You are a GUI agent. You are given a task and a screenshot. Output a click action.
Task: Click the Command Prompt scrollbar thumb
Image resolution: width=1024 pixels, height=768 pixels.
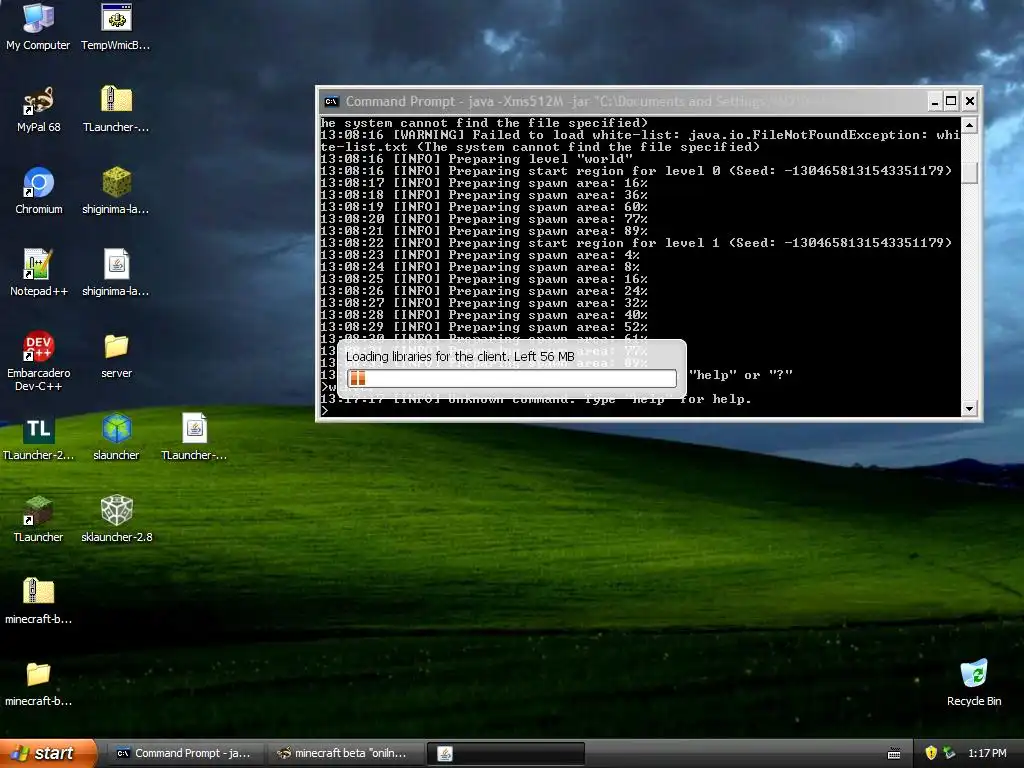coord(970,172)
